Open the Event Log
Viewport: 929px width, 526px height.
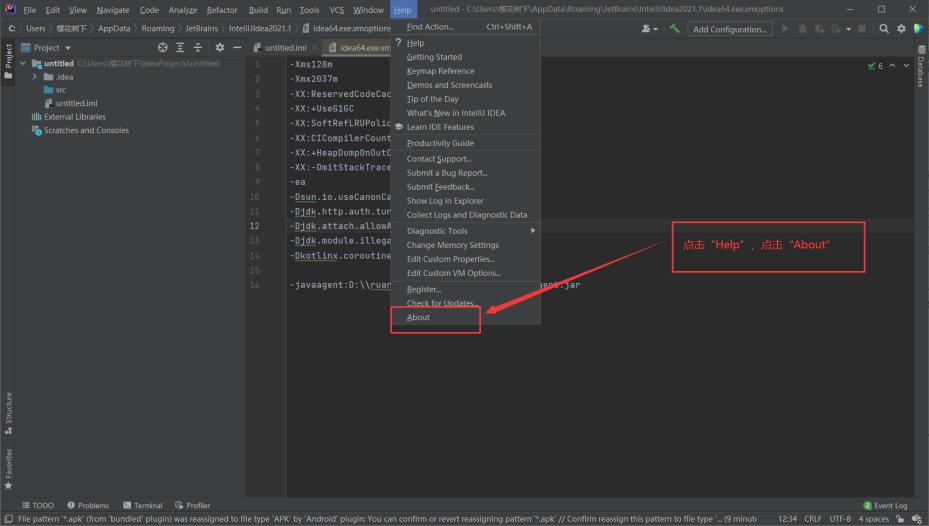pyautogui.click(x=885, y=505)
